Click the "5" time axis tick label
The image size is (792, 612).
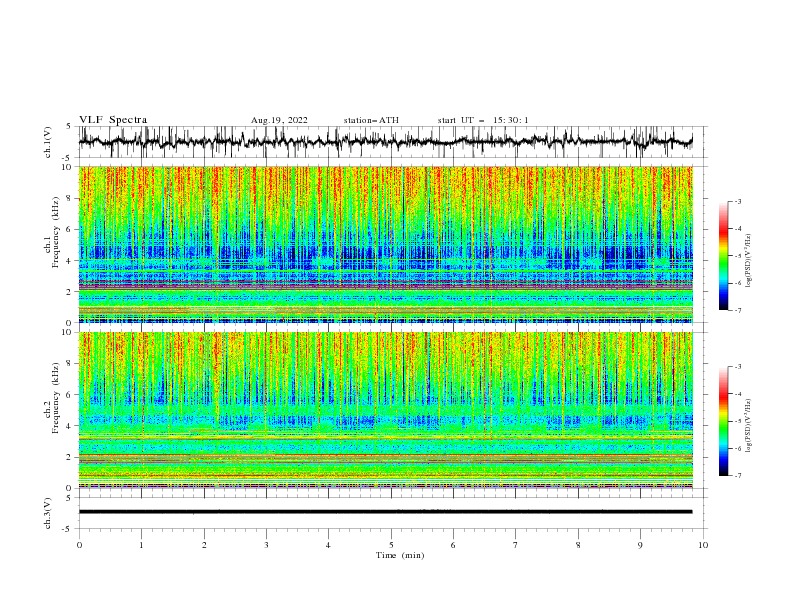click(391, 545)
